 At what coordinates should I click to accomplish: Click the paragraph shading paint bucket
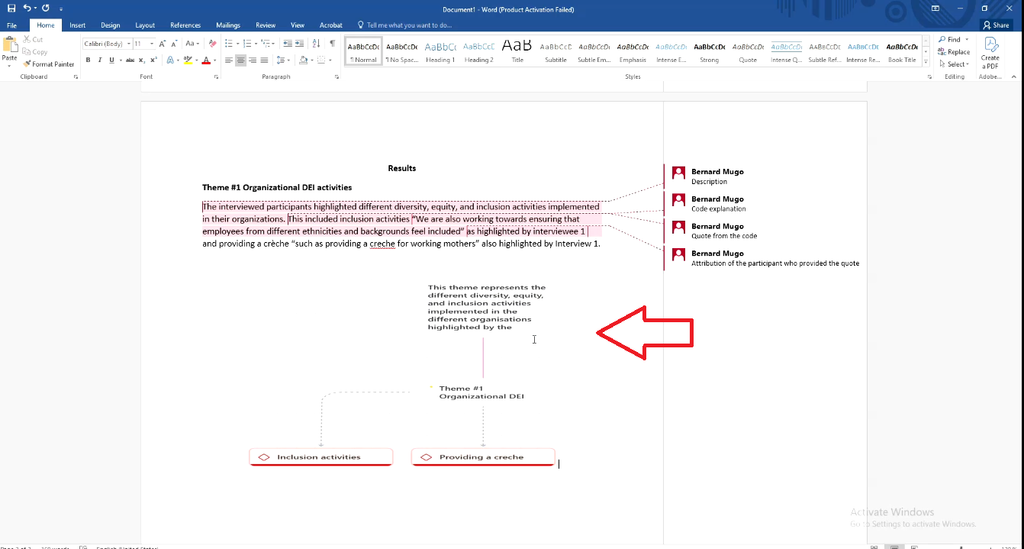click(x=303, y=60)
